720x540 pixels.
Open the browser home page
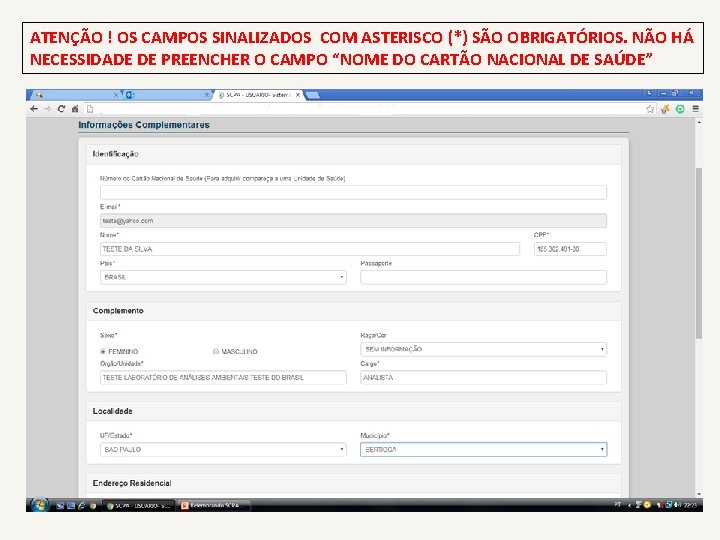[x=75, y=109]
